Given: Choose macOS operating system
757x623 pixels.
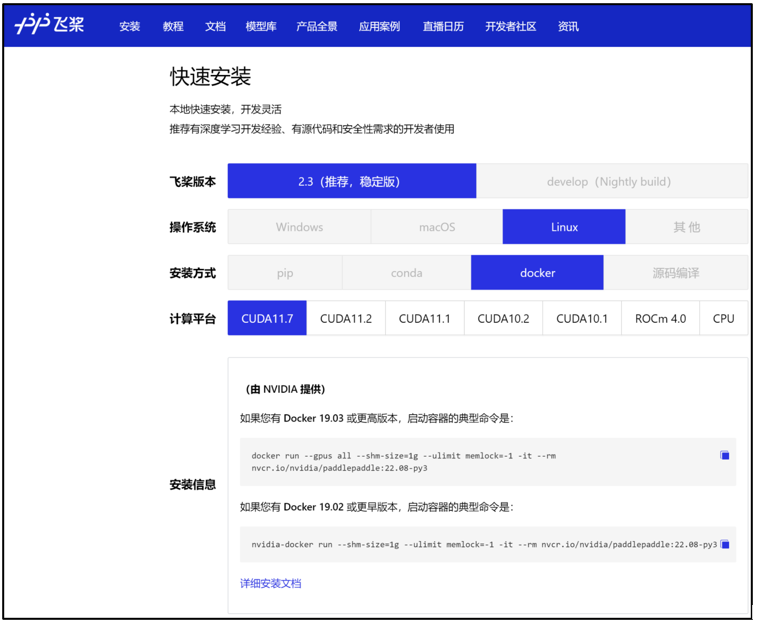Looking at the screenshot, I should 437,227.
